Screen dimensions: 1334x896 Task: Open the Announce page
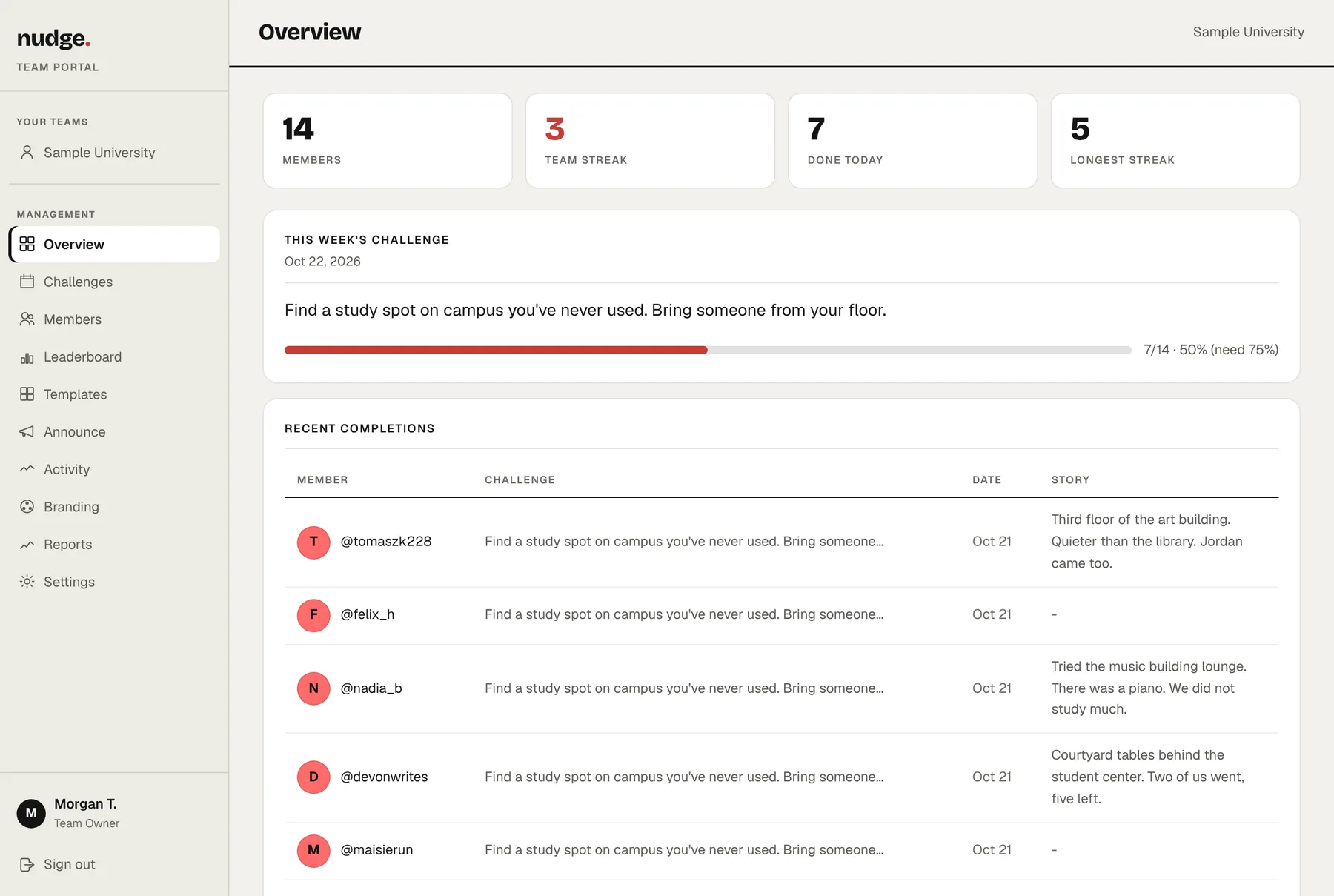[x=114, y=432]
